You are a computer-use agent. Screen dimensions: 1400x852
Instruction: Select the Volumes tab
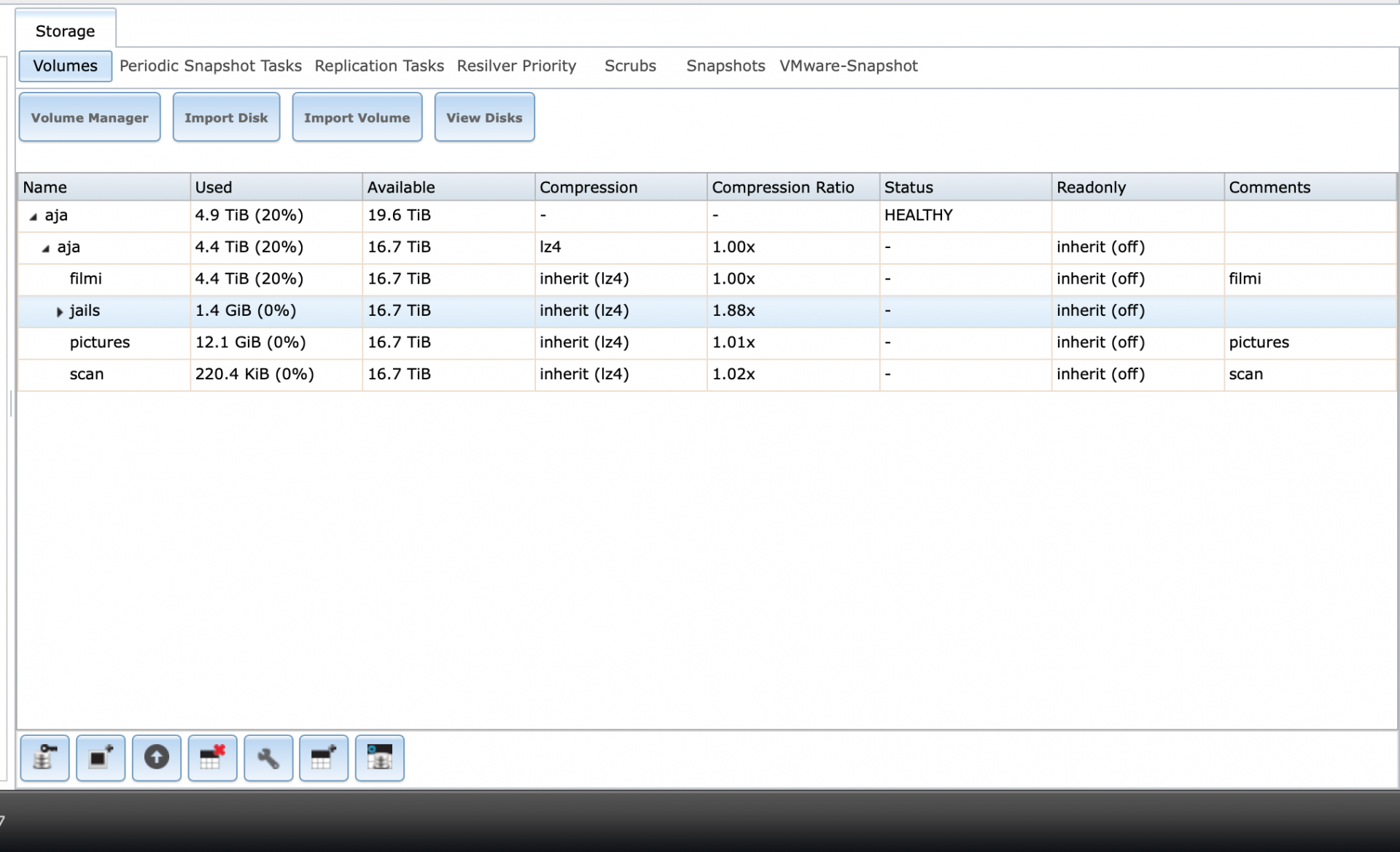click(65, 66)
